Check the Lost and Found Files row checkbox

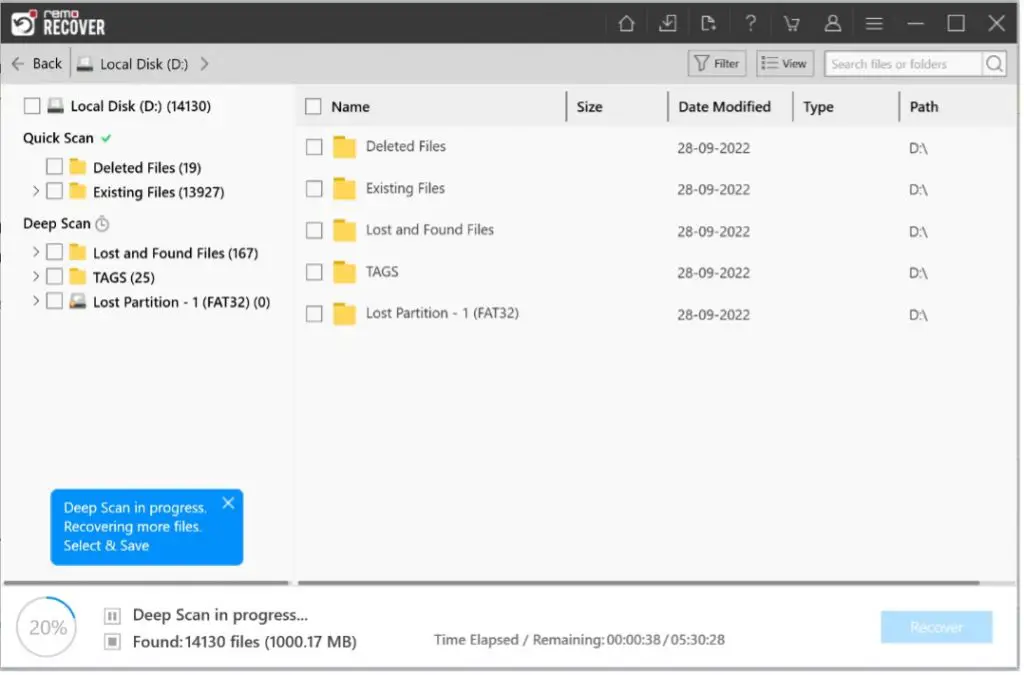point(315,231)
